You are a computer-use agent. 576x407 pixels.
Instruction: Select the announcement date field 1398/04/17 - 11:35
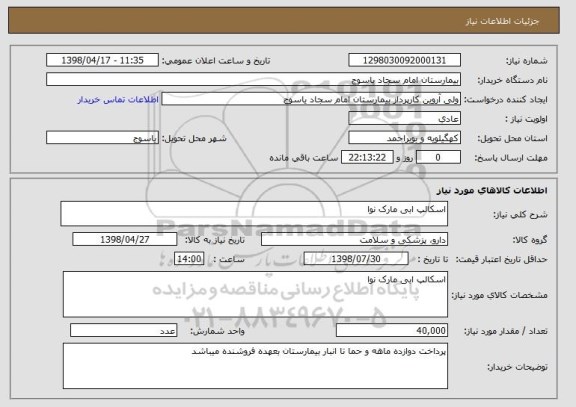[102, 60]
